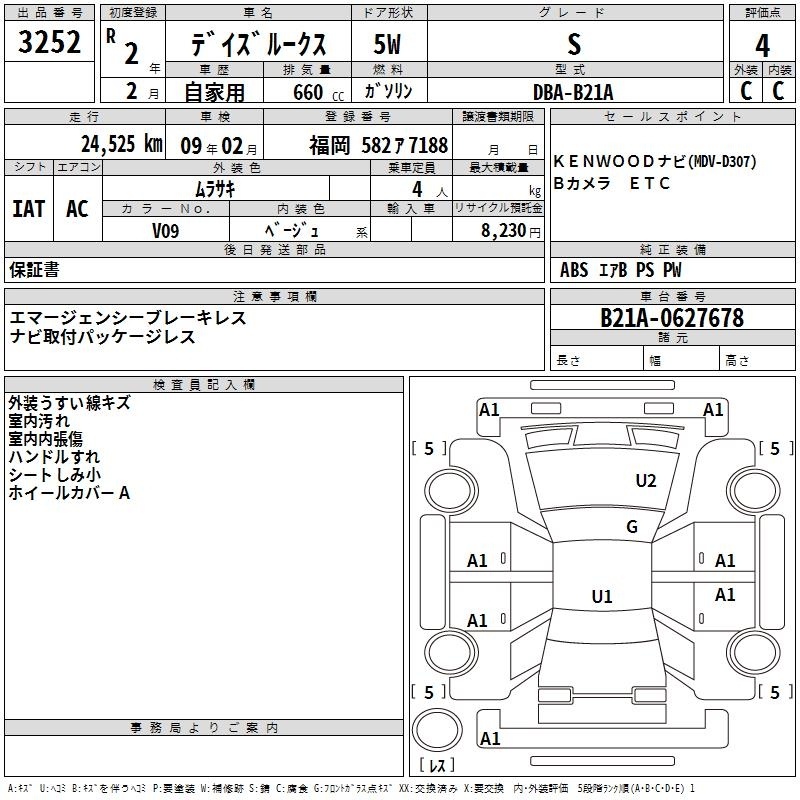Click the 諸元 header
The height and width of the screenshot is (800, 800).
pyautogui.click(x=672, y=337)
